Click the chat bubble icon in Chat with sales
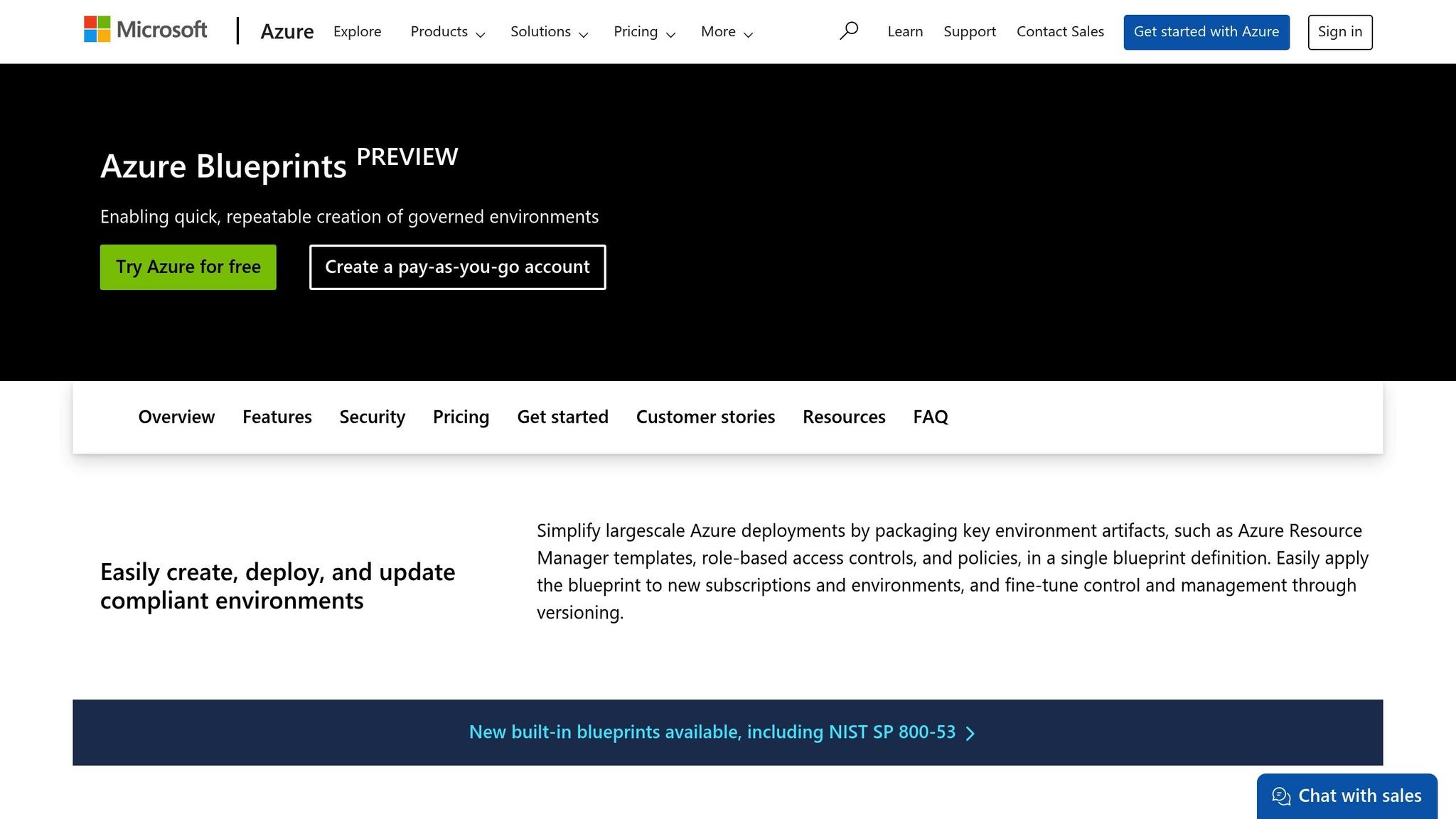The image size is (1456, 819). click(x=1281, y=796)
